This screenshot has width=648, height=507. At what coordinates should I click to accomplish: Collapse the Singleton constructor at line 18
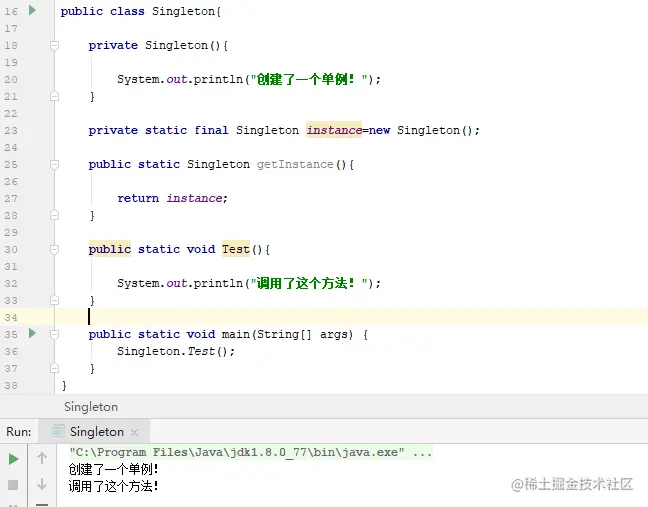(54, 45)
